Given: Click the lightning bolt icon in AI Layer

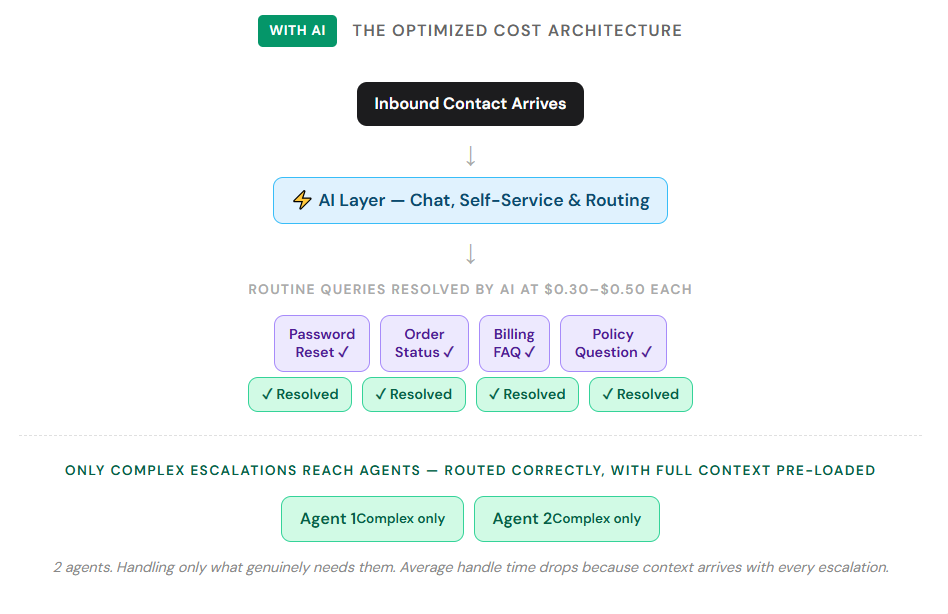Looking at the screenshot, I should point(302,200).
